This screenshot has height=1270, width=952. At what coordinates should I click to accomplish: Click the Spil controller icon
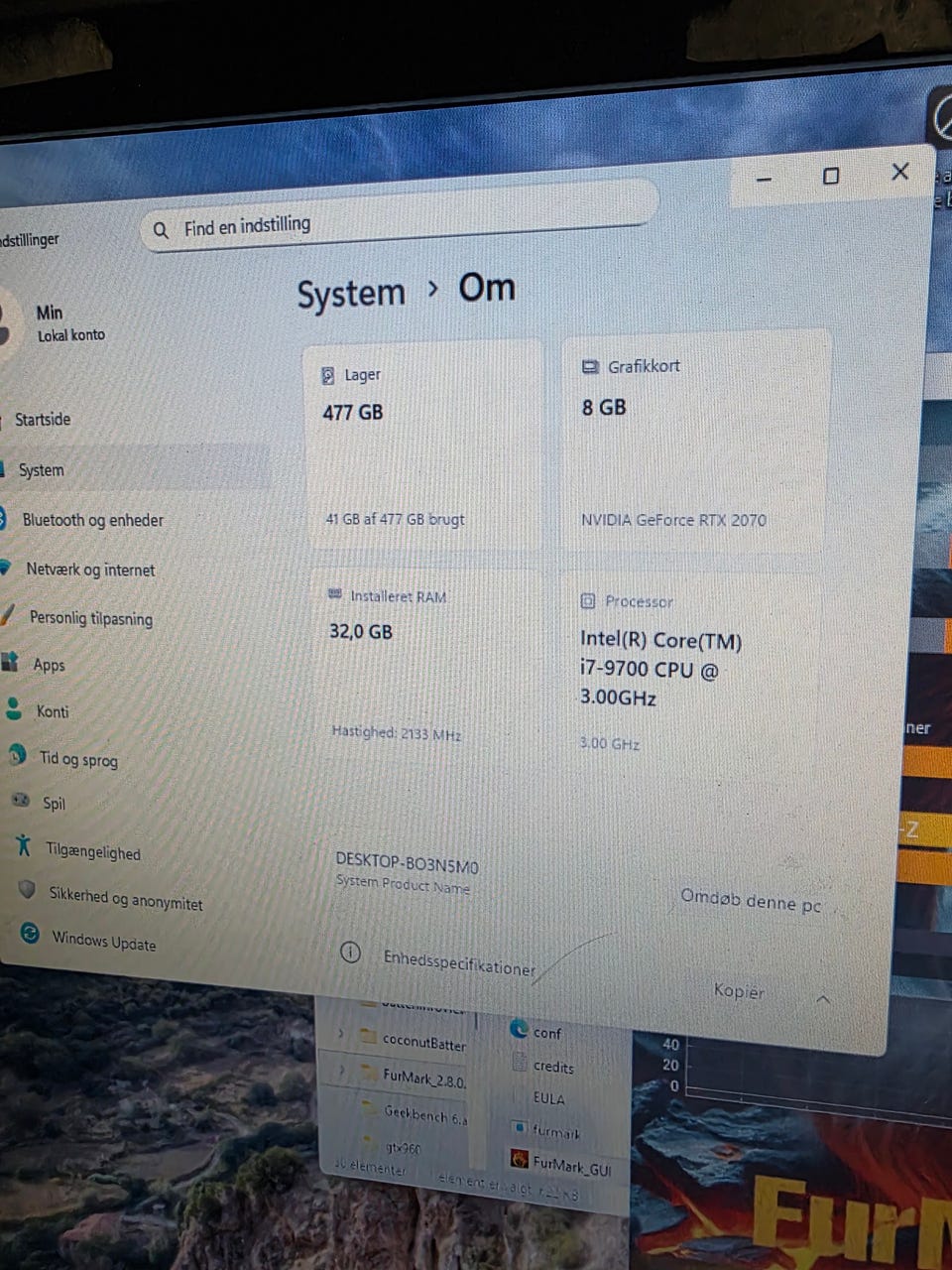point(20,800)
